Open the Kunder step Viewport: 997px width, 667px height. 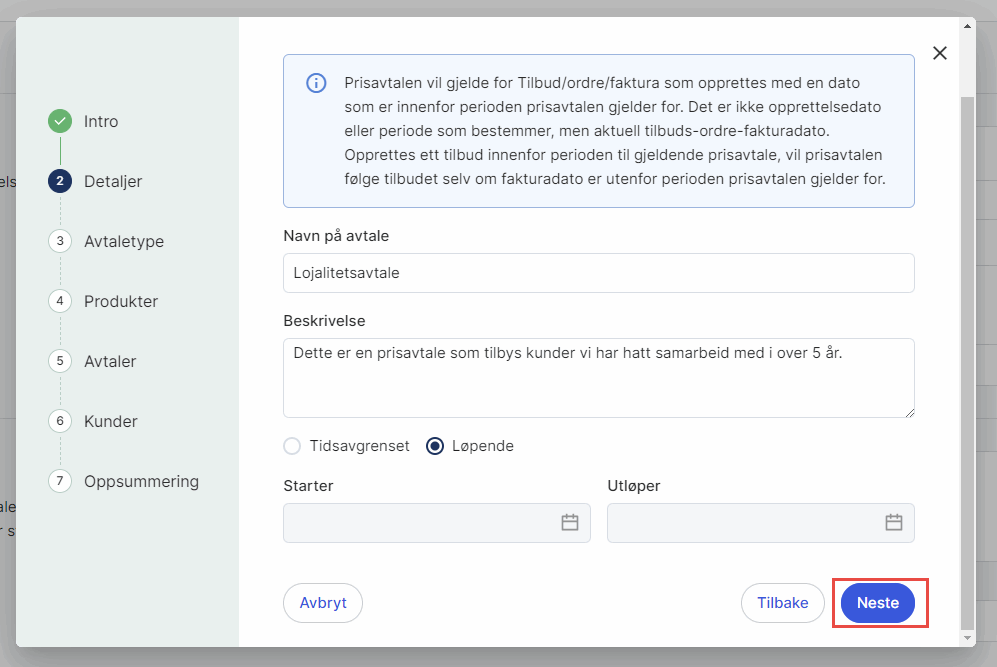[x=111, y=421]
